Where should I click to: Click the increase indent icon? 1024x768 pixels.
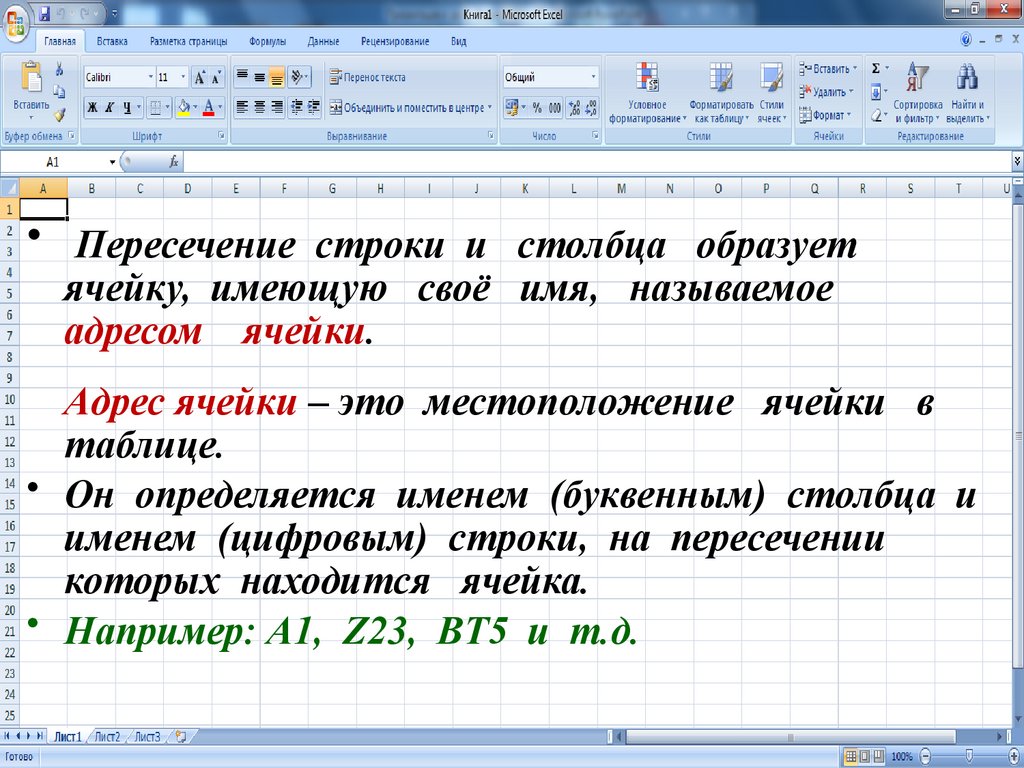(x=313, y=107)
